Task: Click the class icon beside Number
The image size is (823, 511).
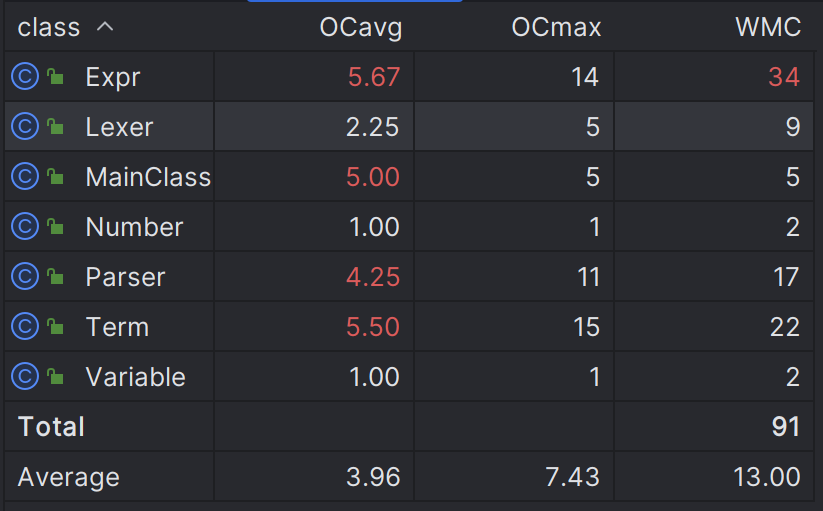Action: coord(25,227)
